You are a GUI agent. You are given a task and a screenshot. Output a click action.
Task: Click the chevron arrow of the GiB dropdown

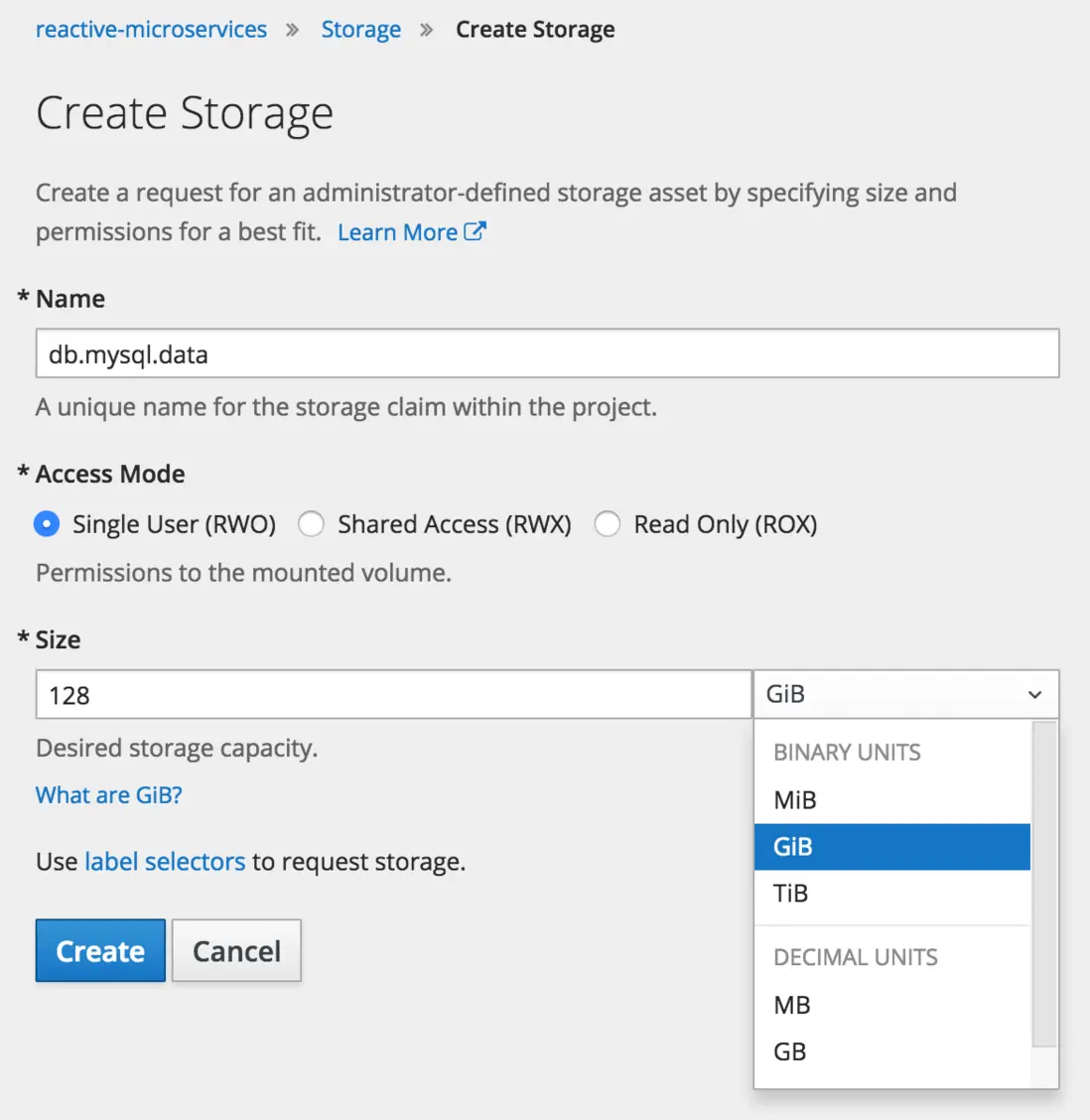click(x=1034, y=695)
